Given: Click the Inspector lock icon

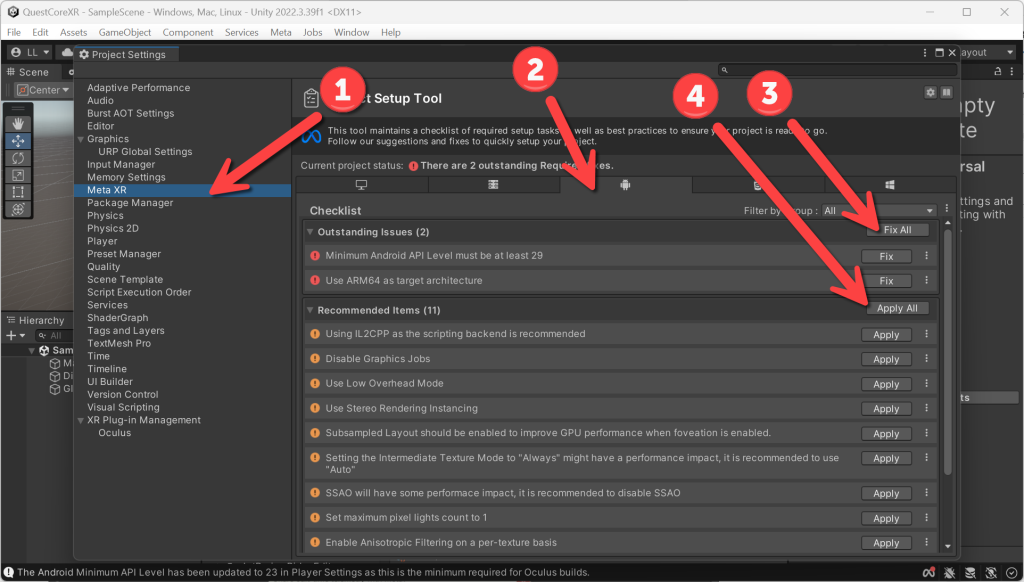Looking at the screenshot, I should pyautogui.click(x=997, y=72).
